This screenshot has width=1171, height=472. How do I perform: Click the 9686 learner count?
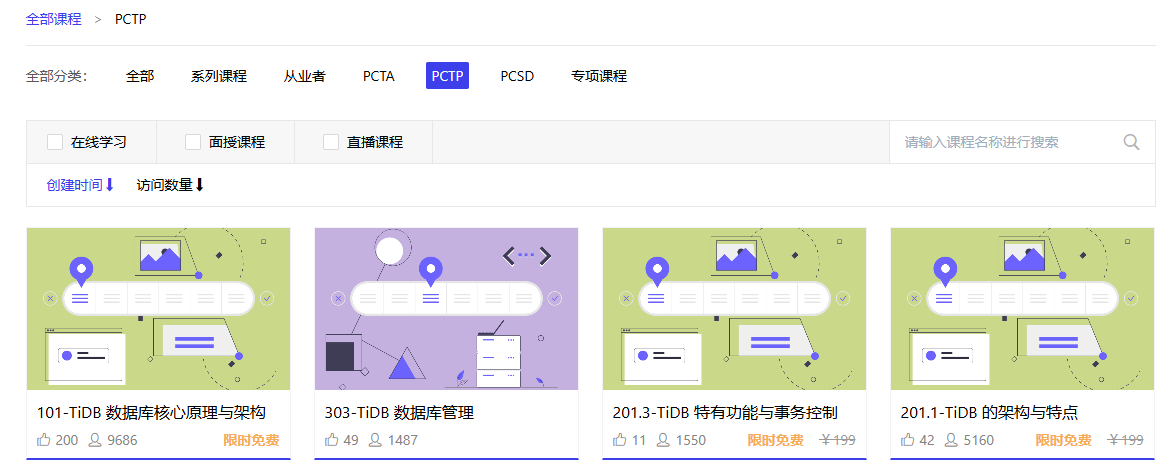(122, 441)
